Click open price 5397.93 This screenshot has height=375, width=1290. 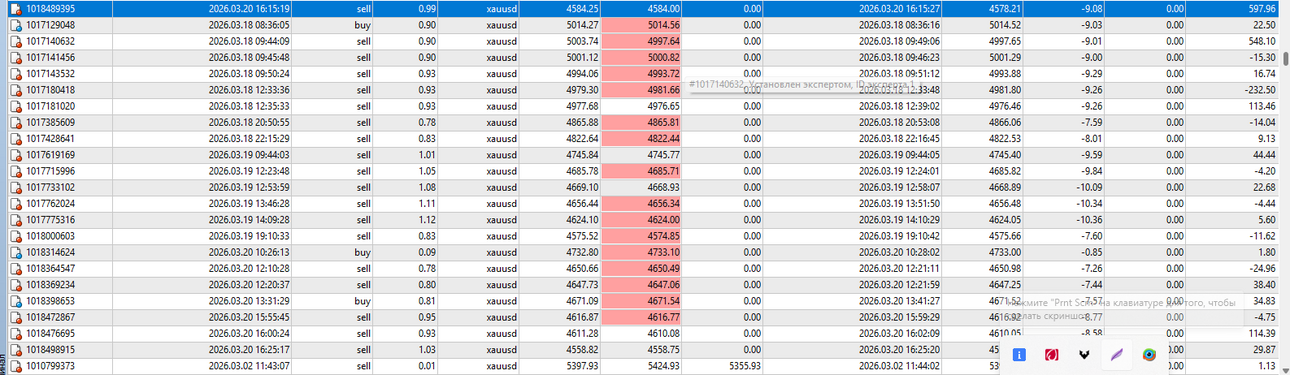pyautogui.click(x=582, y=365)
